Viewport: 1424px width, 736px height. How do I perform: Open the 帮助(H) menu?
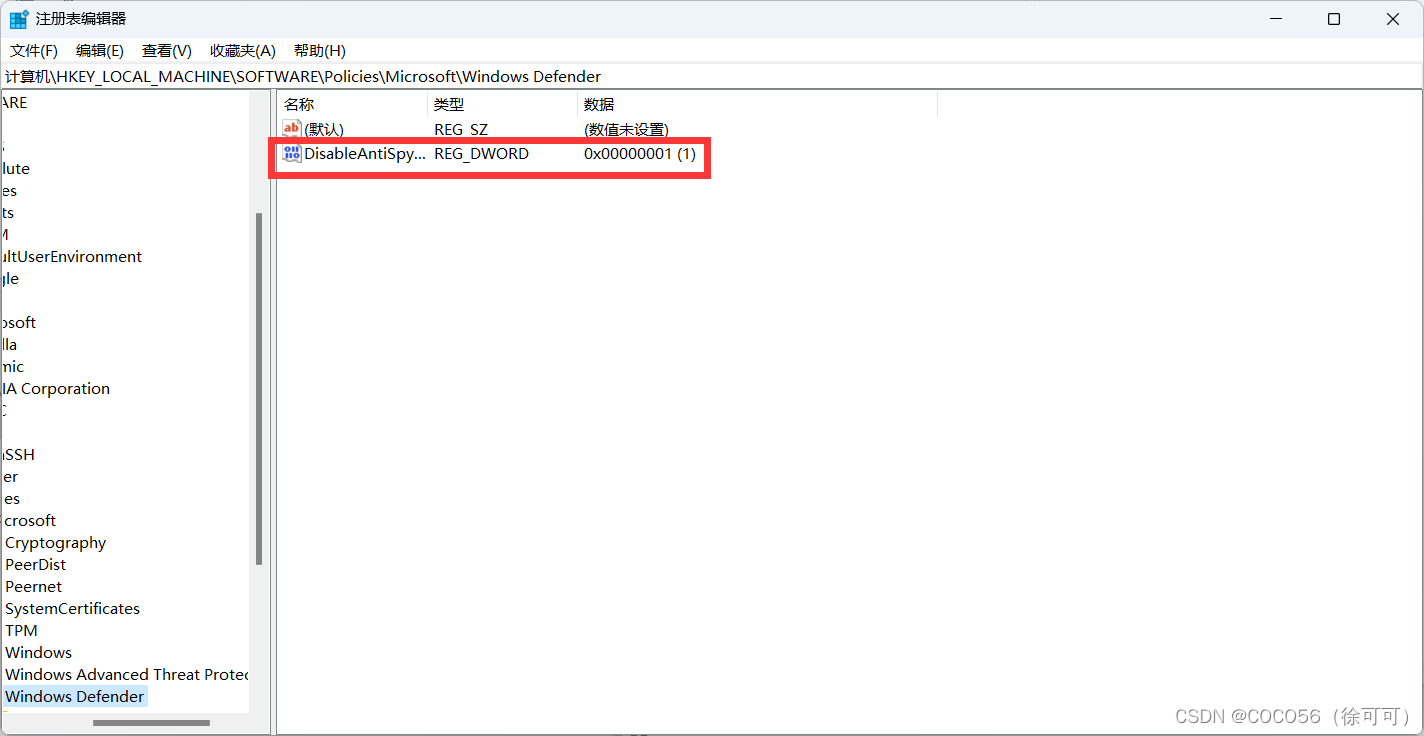320,50
